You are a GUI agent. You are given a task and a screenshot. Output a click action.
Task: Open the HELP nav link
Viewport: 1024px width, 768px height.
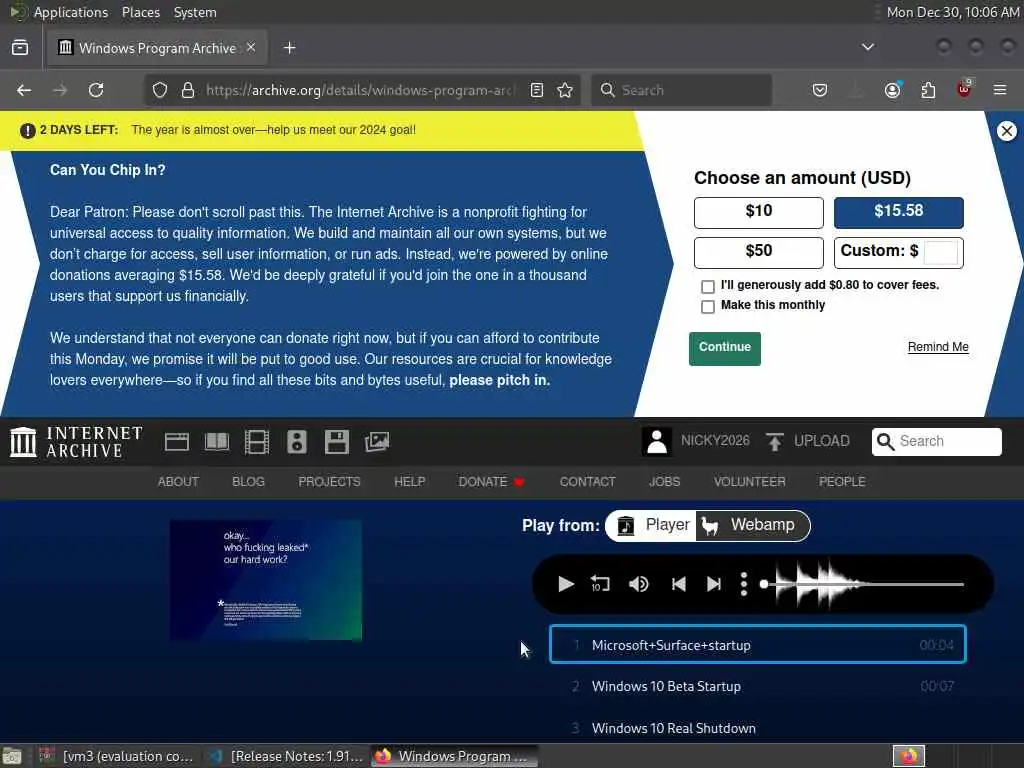pos(409,482)
